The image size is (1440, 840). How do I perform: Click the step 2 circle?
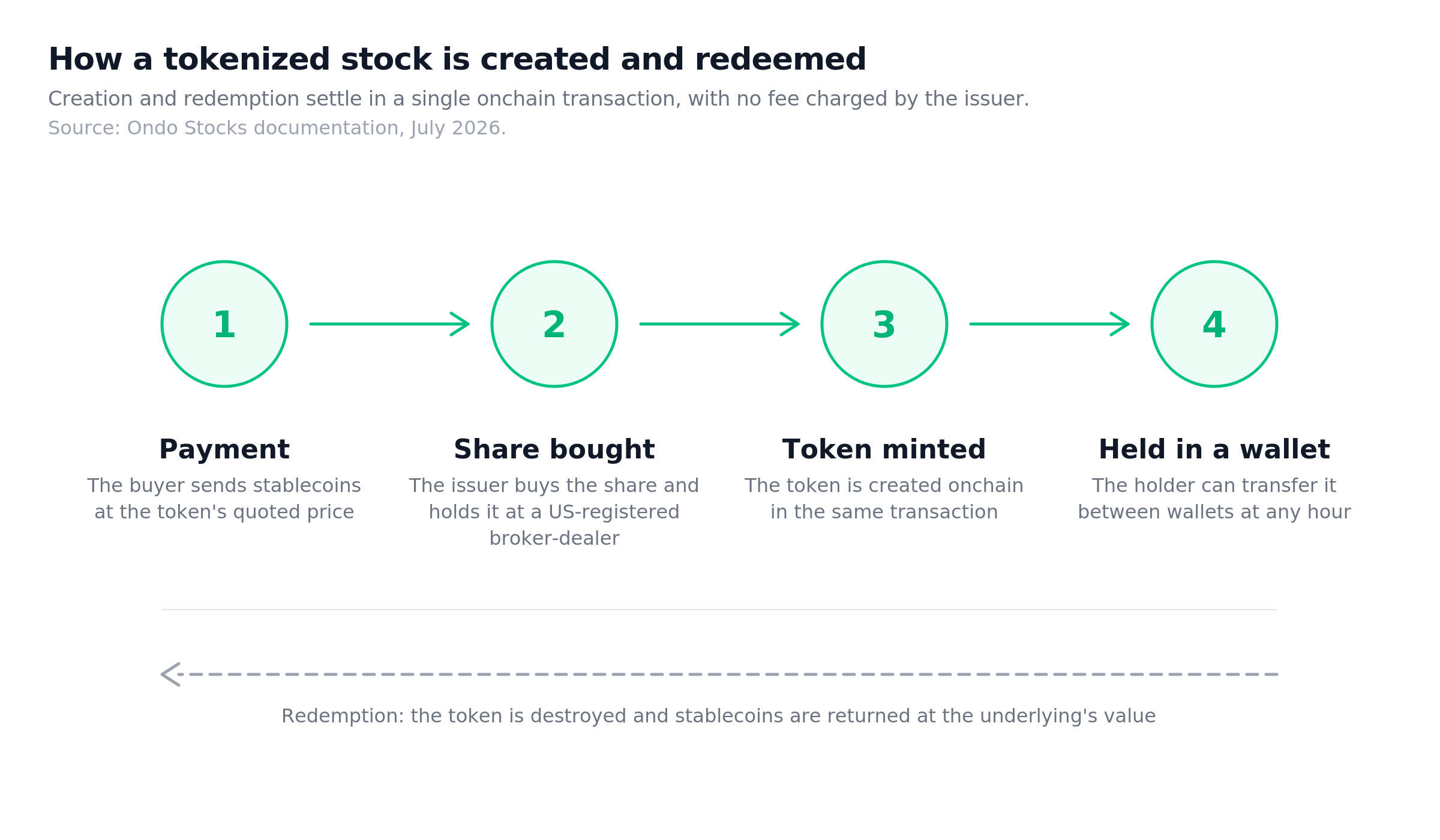click(554, 324)
